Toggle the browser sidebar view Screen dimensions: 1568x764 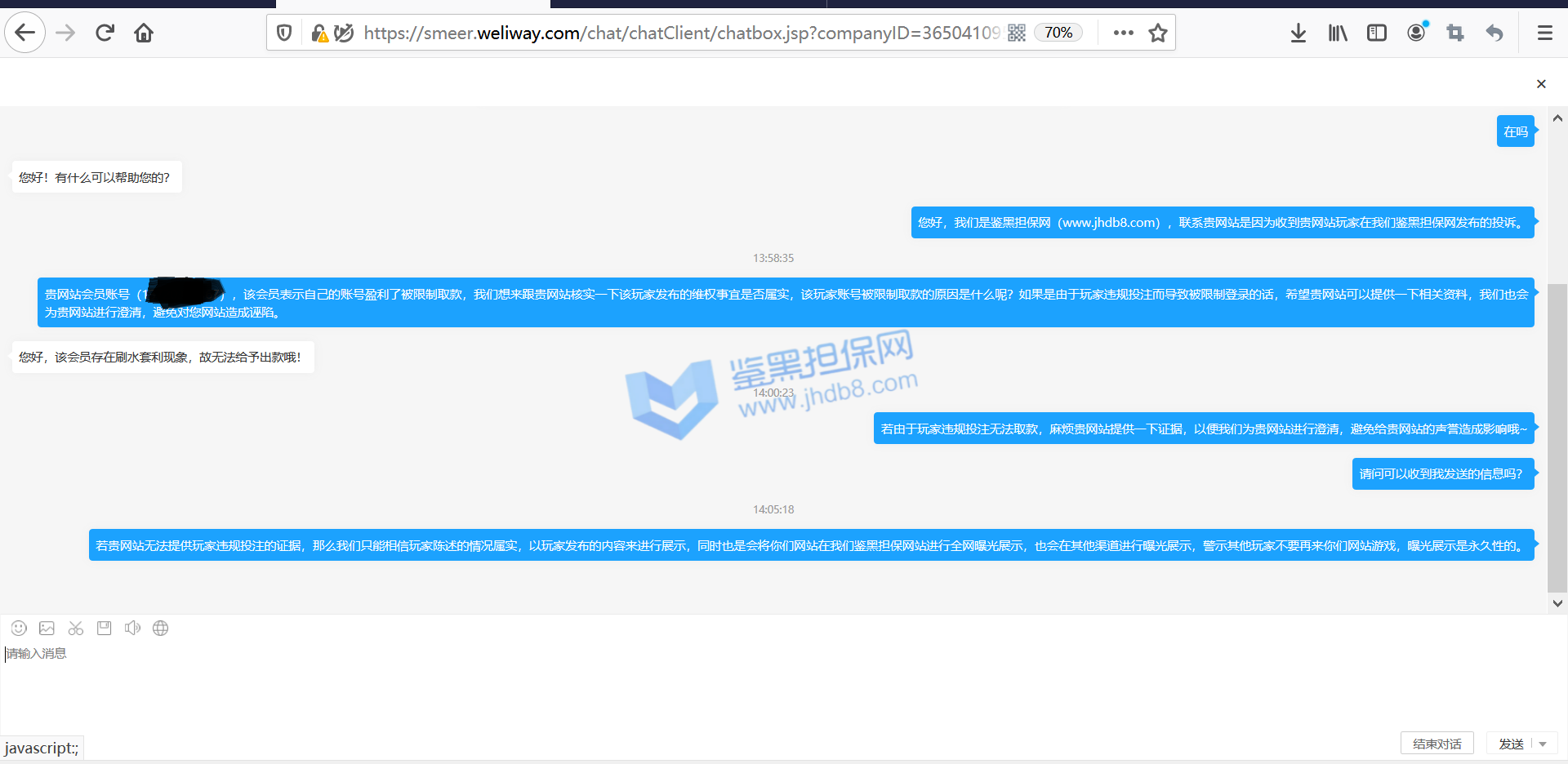[1377, 33]
